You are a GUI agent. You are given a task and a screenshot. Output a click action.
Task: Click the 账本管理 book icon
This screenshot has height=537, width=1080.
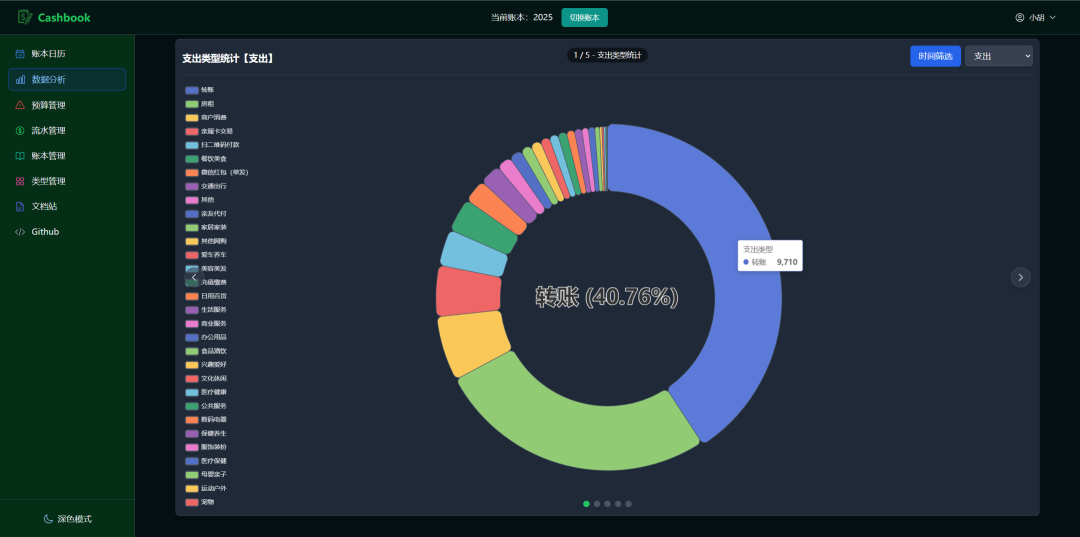[20, 156]
